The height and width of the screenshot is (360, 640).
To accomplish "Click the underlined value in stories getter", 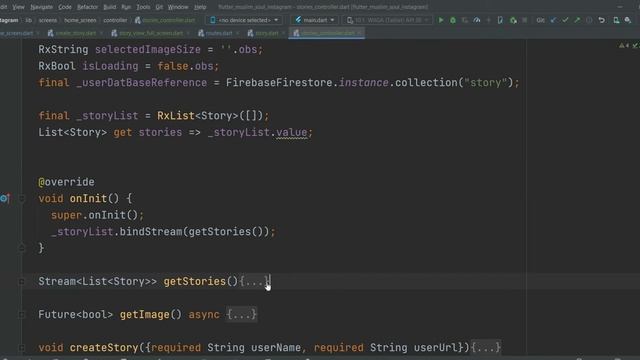I will pos(292,132).
